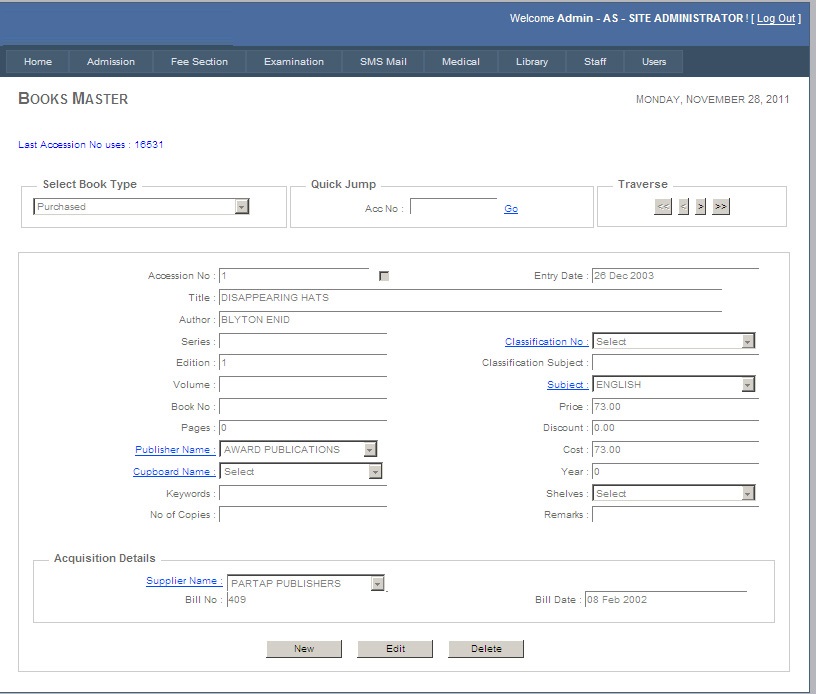The height and width of the screenshot is (694, 816).
Task: Click the New button
Action: click(304, 649)
